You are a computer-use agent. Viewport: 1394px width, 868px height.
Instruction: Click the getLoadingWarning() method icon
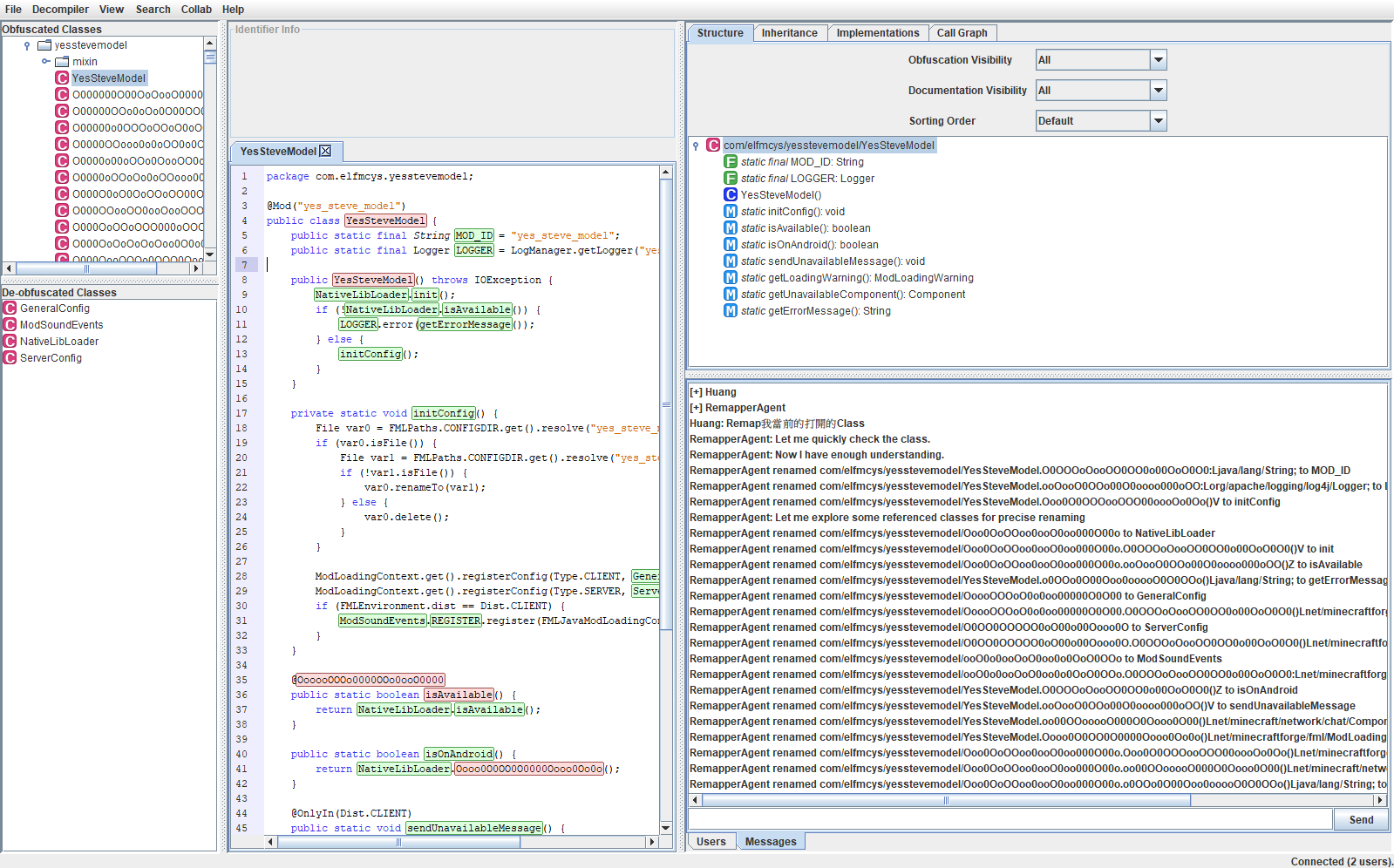point(731,277)
